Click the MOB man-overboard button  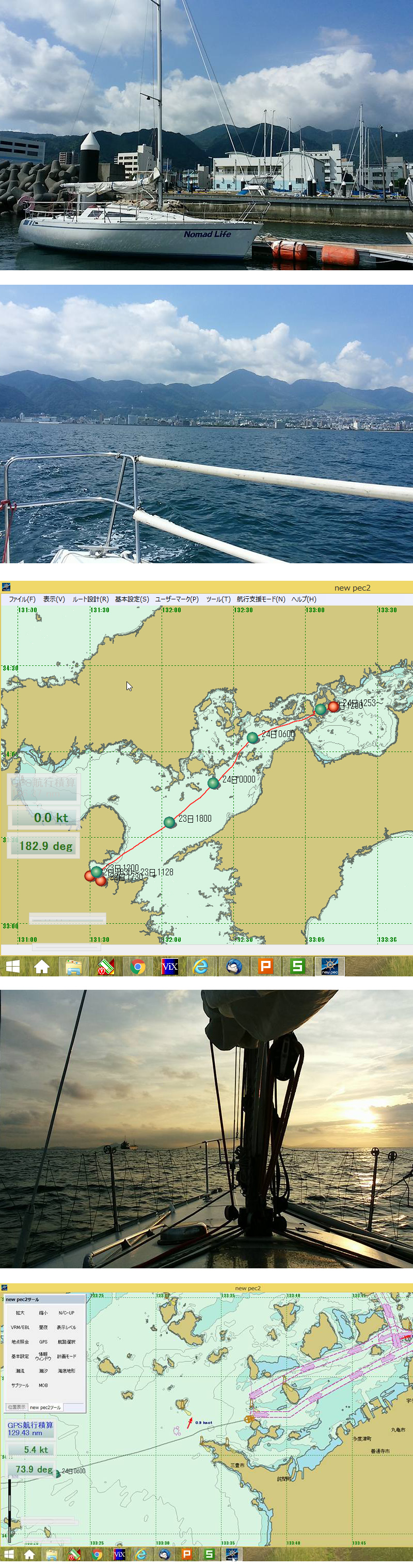pos(43,1385)
